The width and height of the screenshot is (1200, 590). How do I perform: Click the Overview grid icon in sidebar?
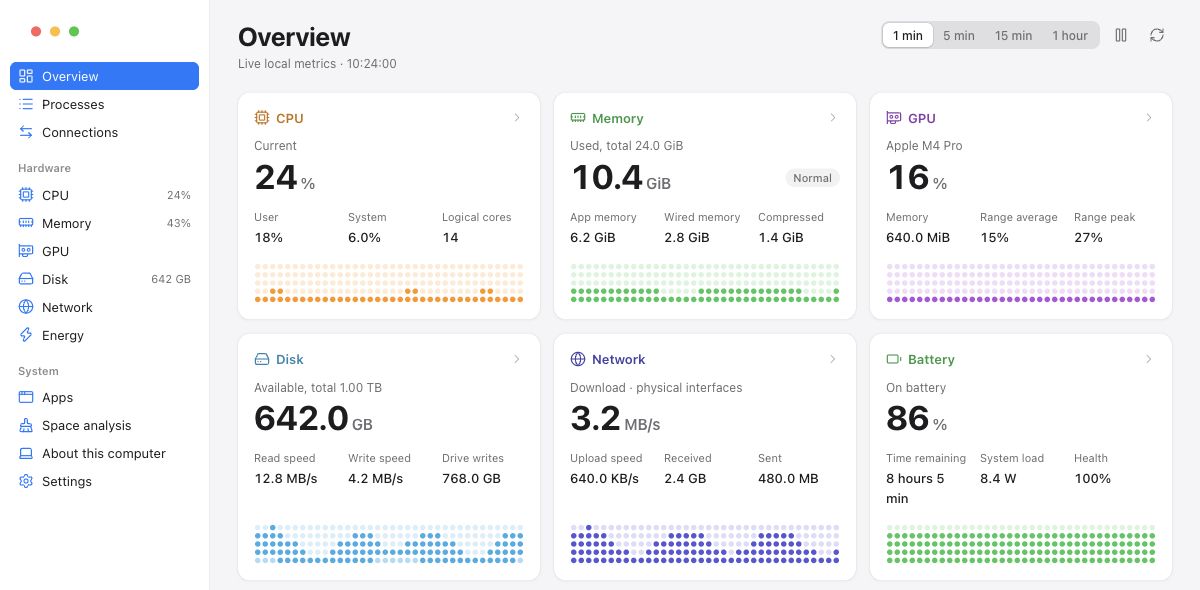click(26, 76)
